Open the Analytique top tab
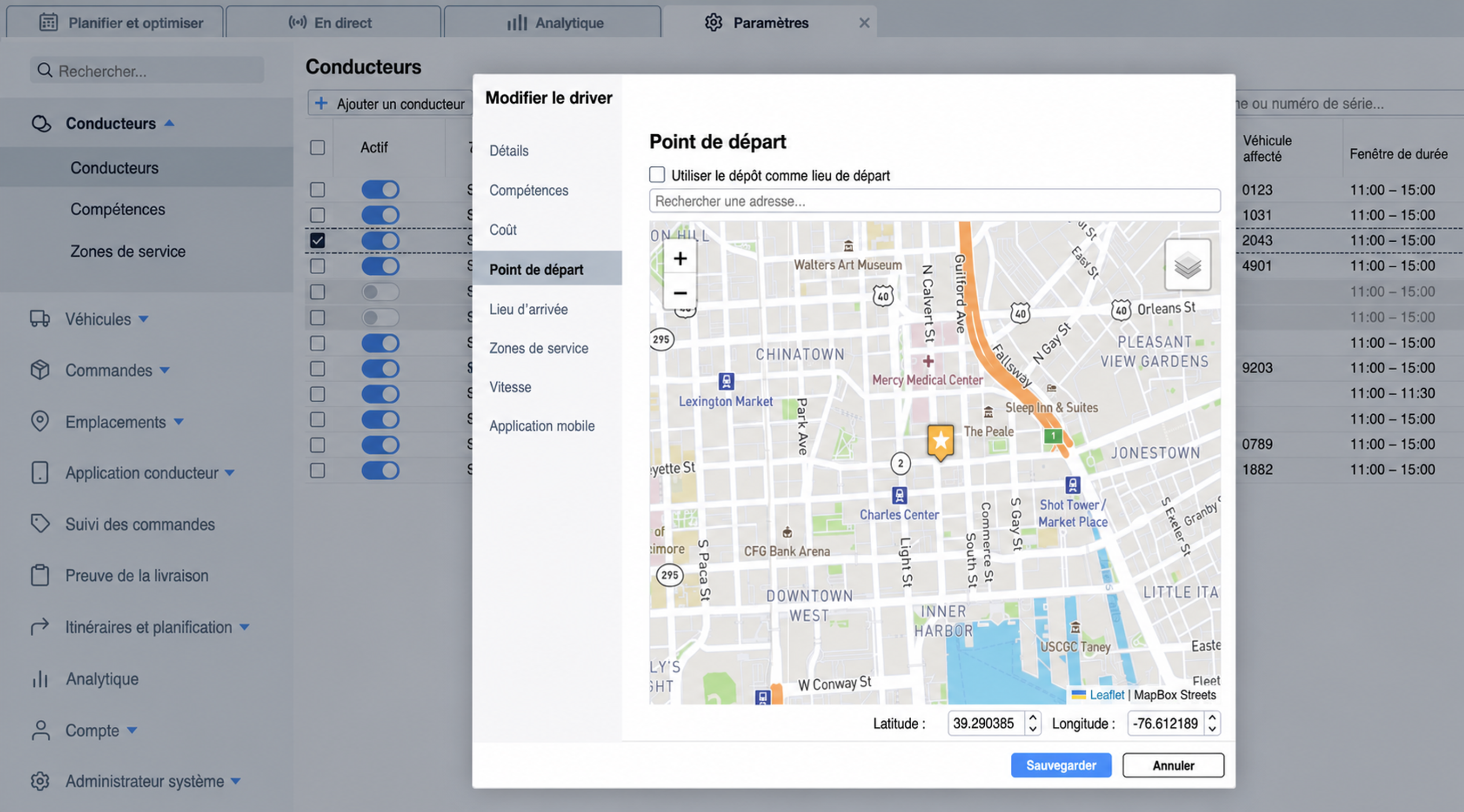Viewport: 1464px width, 812px height. coord(552,22)
